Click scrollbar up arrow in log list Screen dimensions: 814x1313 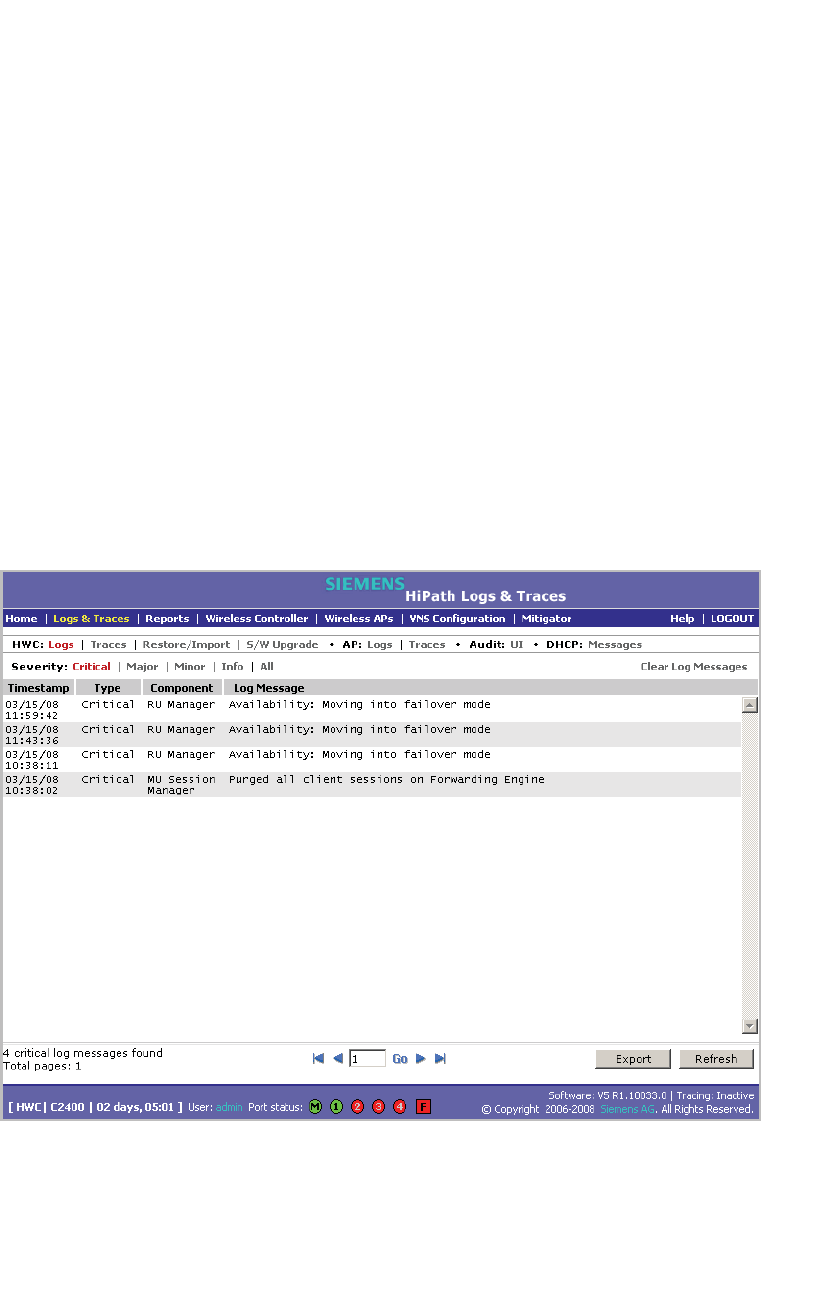[x=750, y=705]
